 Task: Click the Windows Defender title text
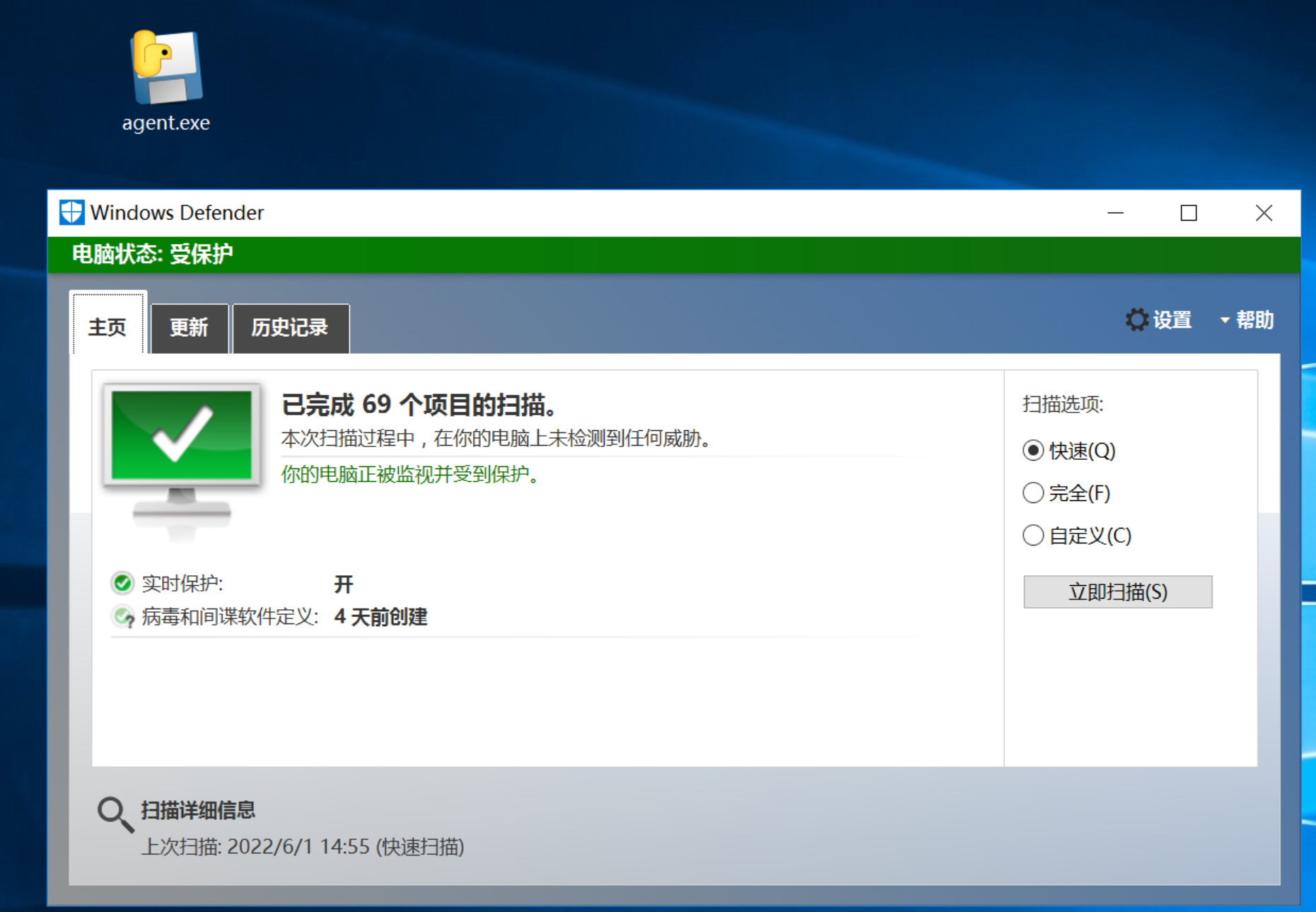coord(177,213)
